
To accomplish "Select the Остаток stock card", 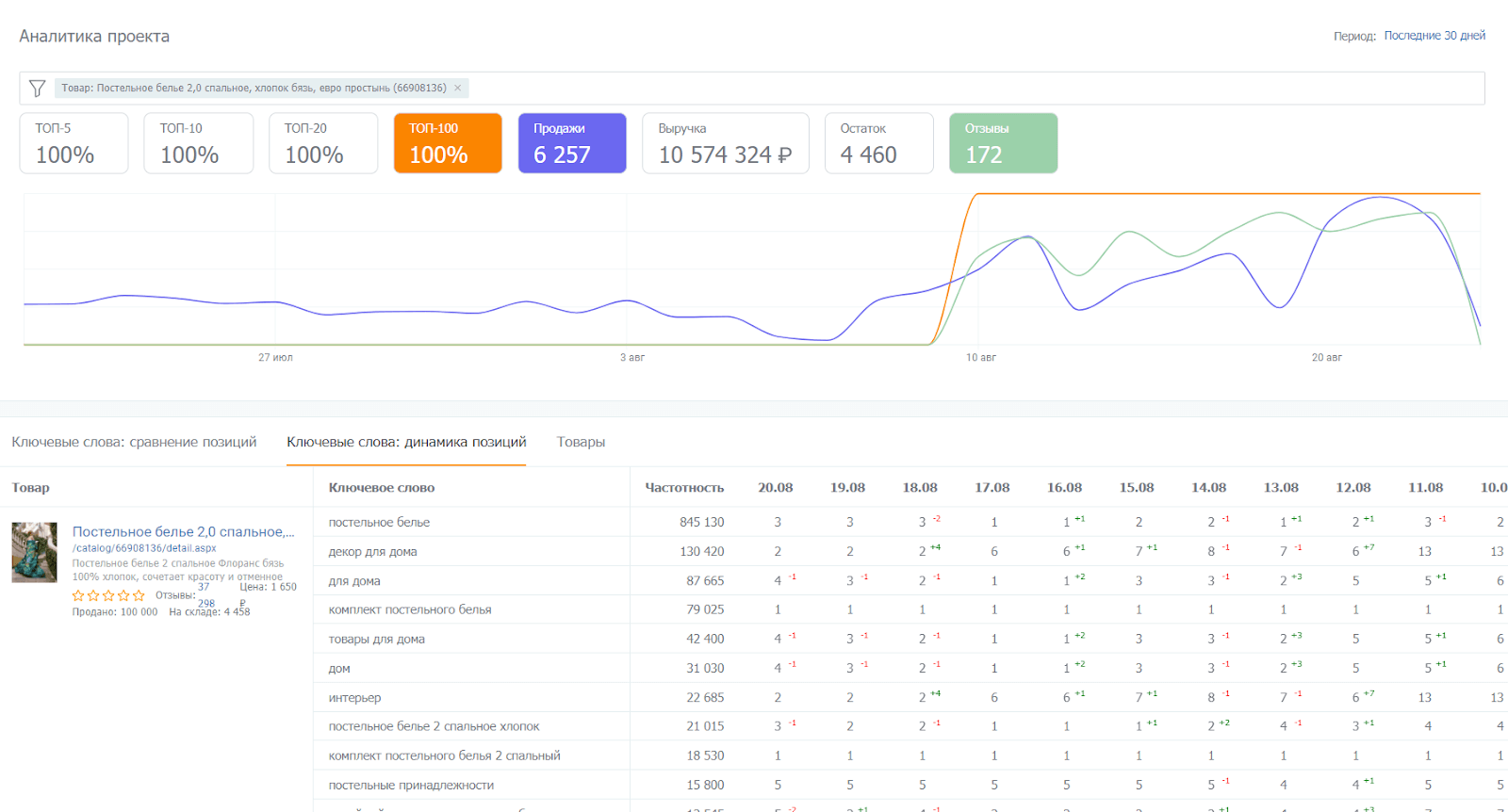I will tap(878, 143).
